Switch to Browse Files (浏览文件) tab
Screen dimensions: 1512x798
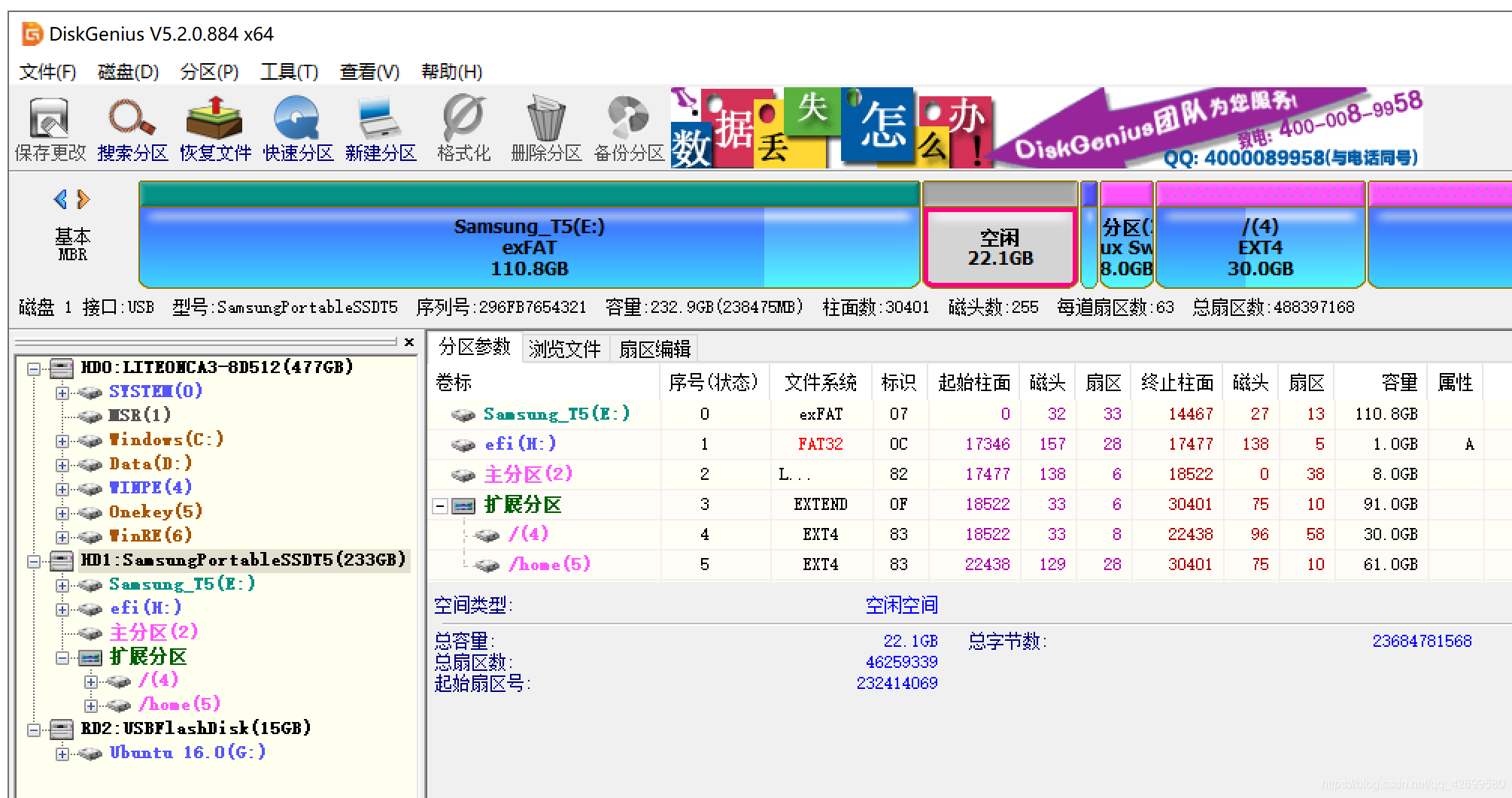(565, 349)
